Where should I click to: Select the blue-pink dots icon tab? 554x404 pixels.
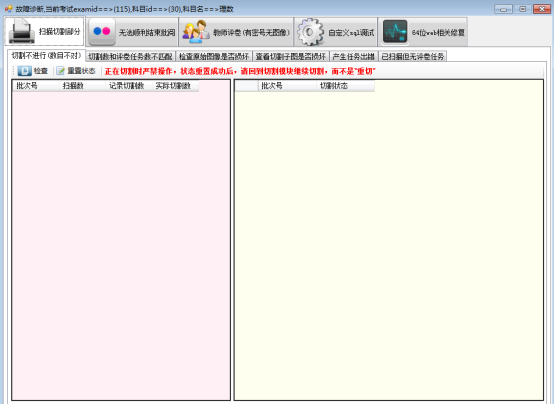coord(132,32)
